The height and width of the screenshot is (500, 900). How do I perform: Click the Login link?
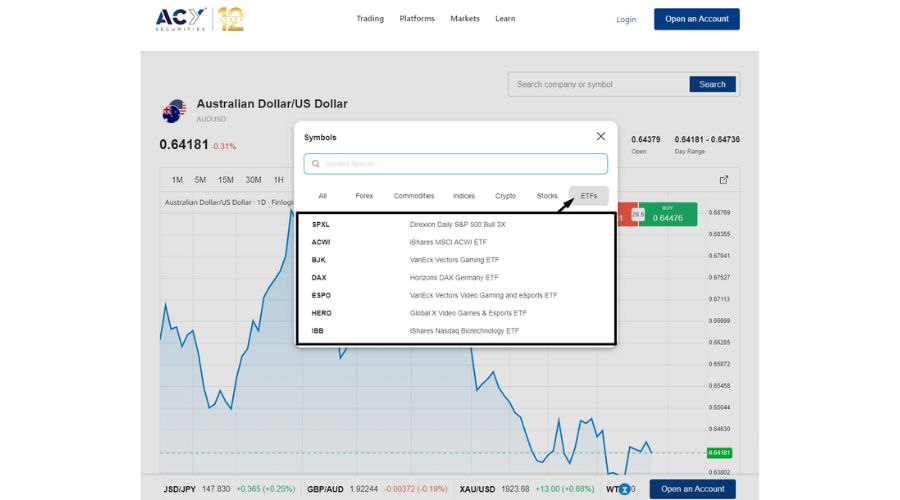(x=626, y=19)
